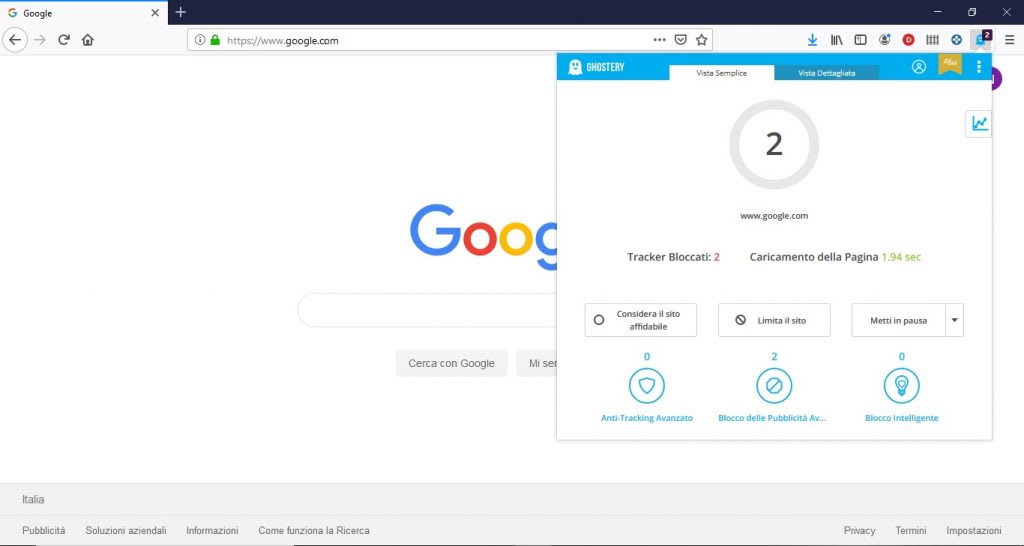Reload the Google page
This screenshot has height=546, width=1024.
click(64, 40)
